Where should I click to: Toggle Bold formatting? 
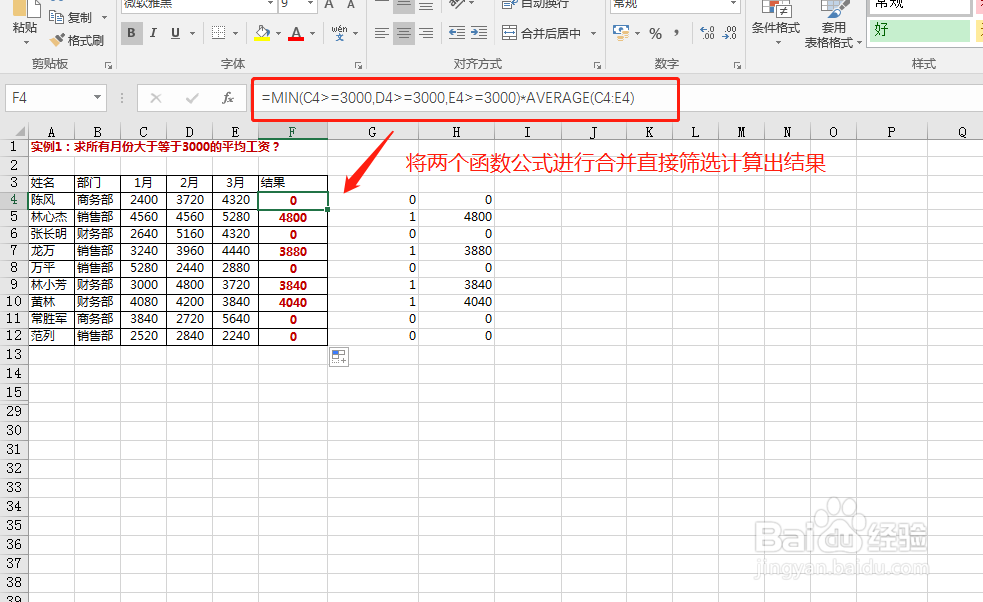coord(131,33)
